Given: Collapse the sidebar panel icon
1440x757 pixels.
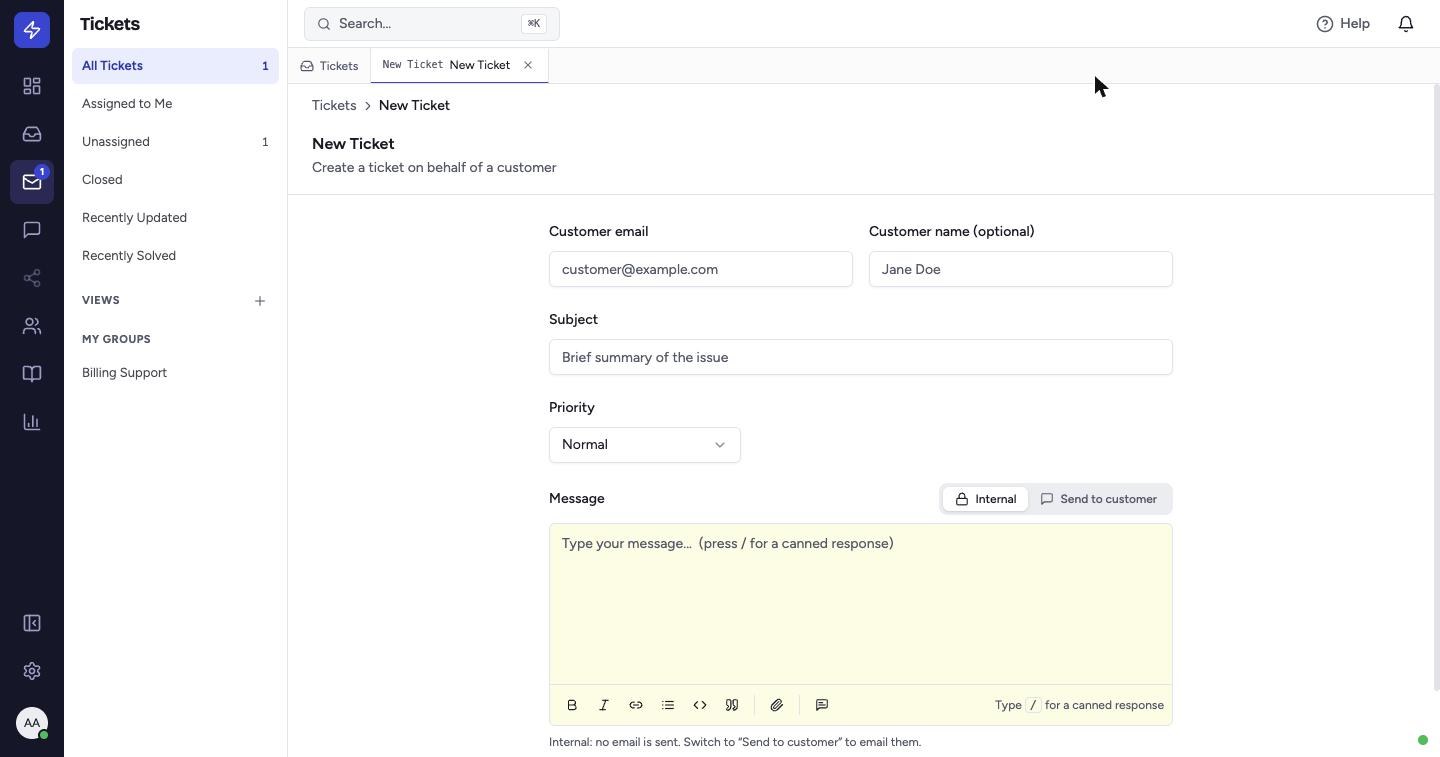Looking at the screenshot, I should [32, 623].
